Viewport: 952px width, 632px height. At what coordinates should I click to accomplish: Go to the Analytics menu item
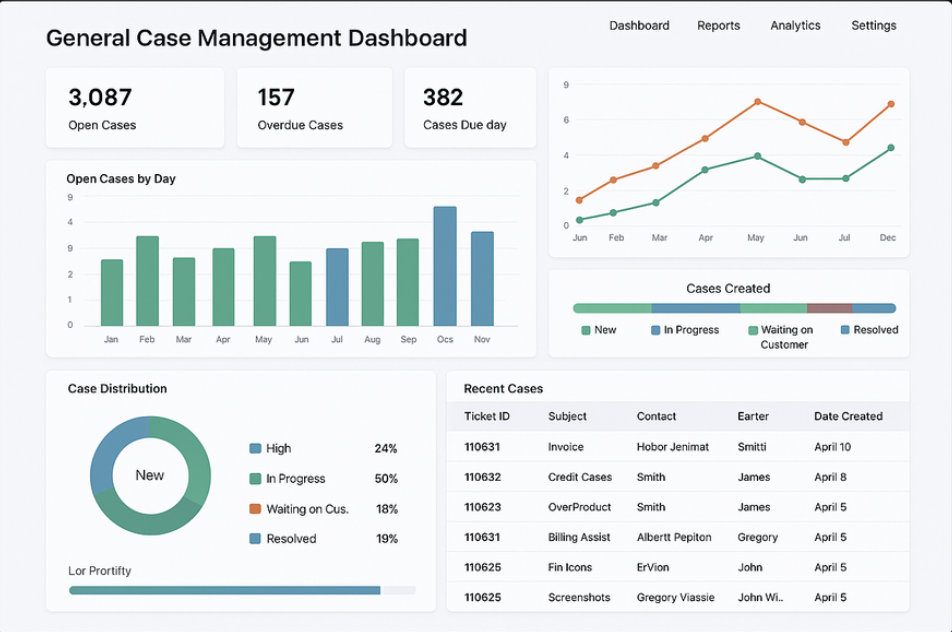click(x=795, y=26)
